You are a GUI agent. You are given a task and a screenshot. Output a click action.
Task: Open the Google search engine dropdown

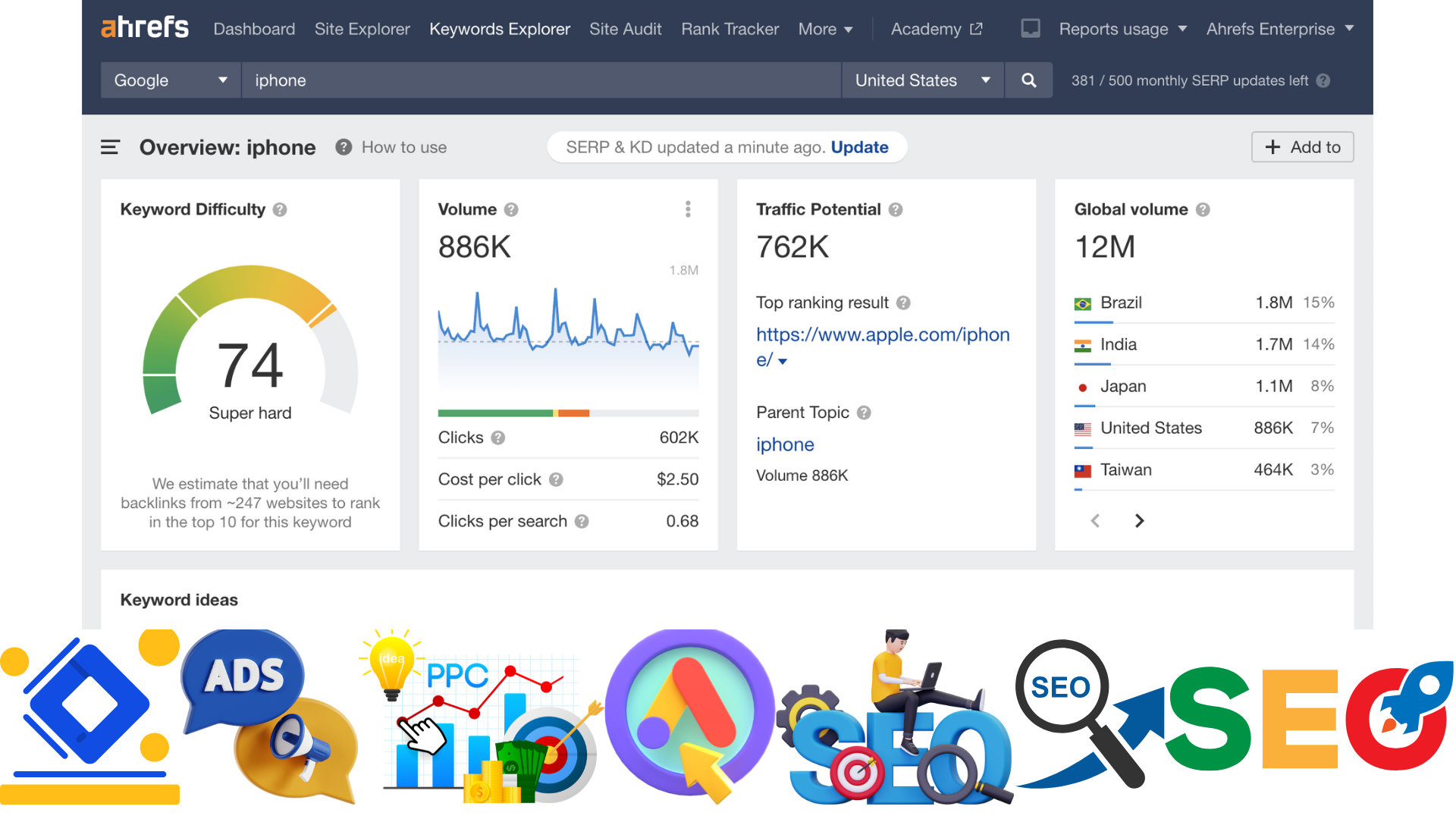[x=170, y=80]
